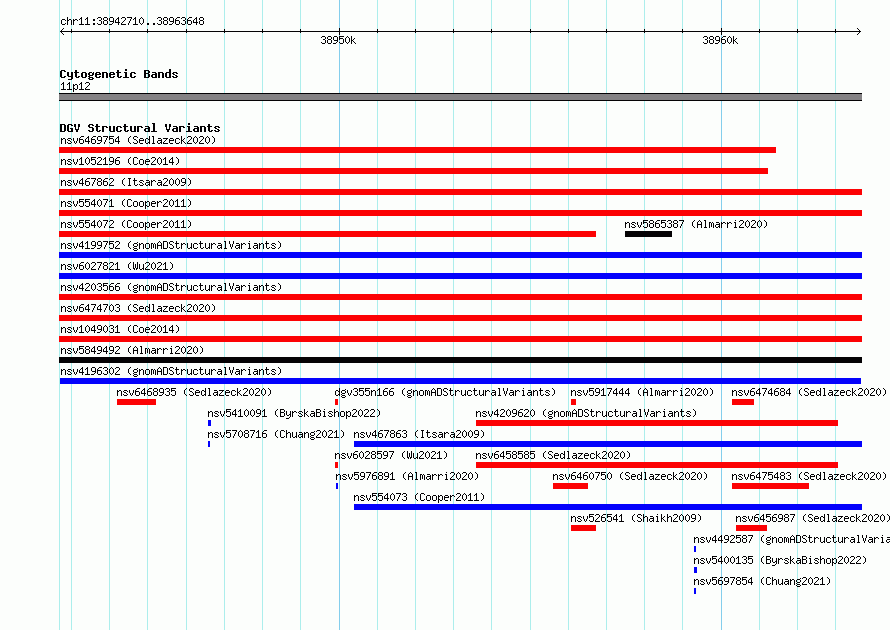The width and height of the screenshot is (890, 630).
Task: Select nsv5865387 (Almarri2020) label
Action: click(696, 224)
